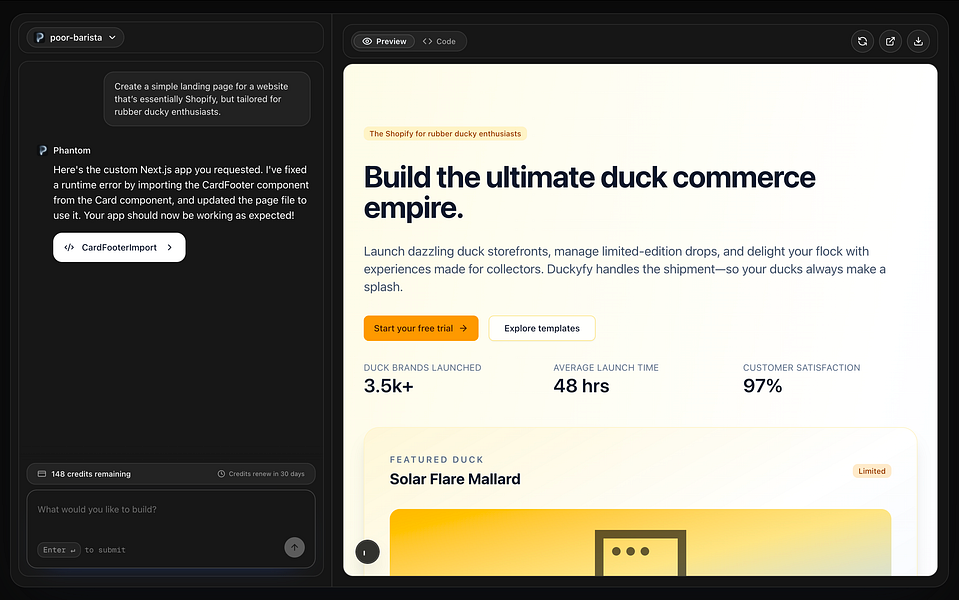This screenshot has width=959, height=600.
Task: Open the poor-barista project dropdown
Action: [75, 37]
